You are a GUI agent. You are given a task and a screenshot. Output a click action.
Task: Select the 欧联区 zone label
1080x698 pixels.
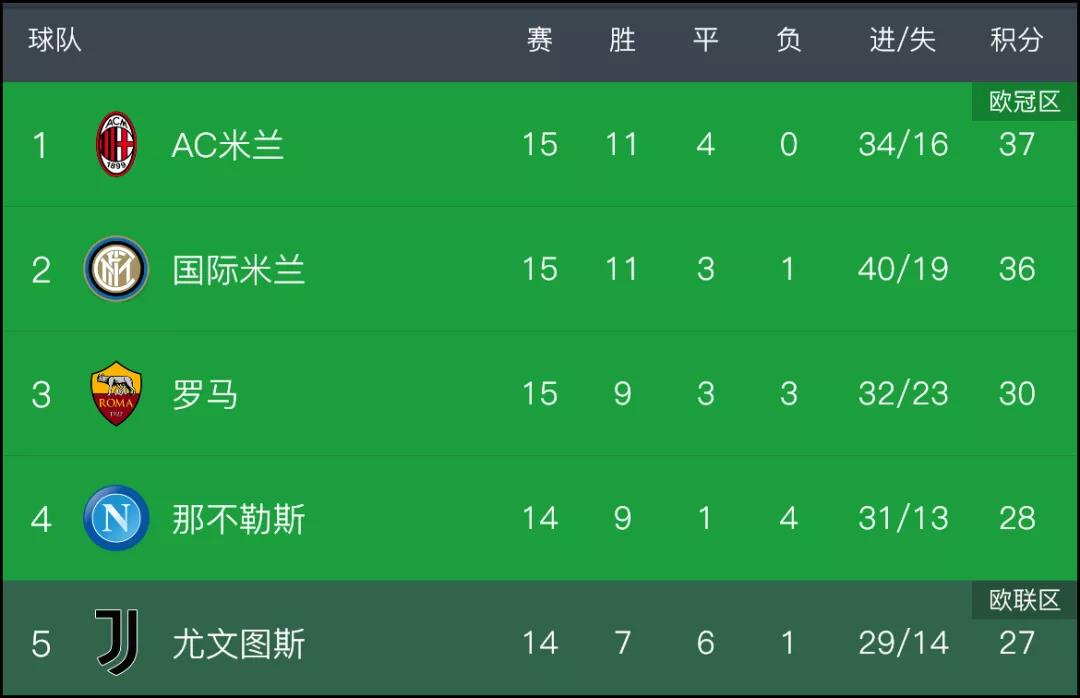1024,599
